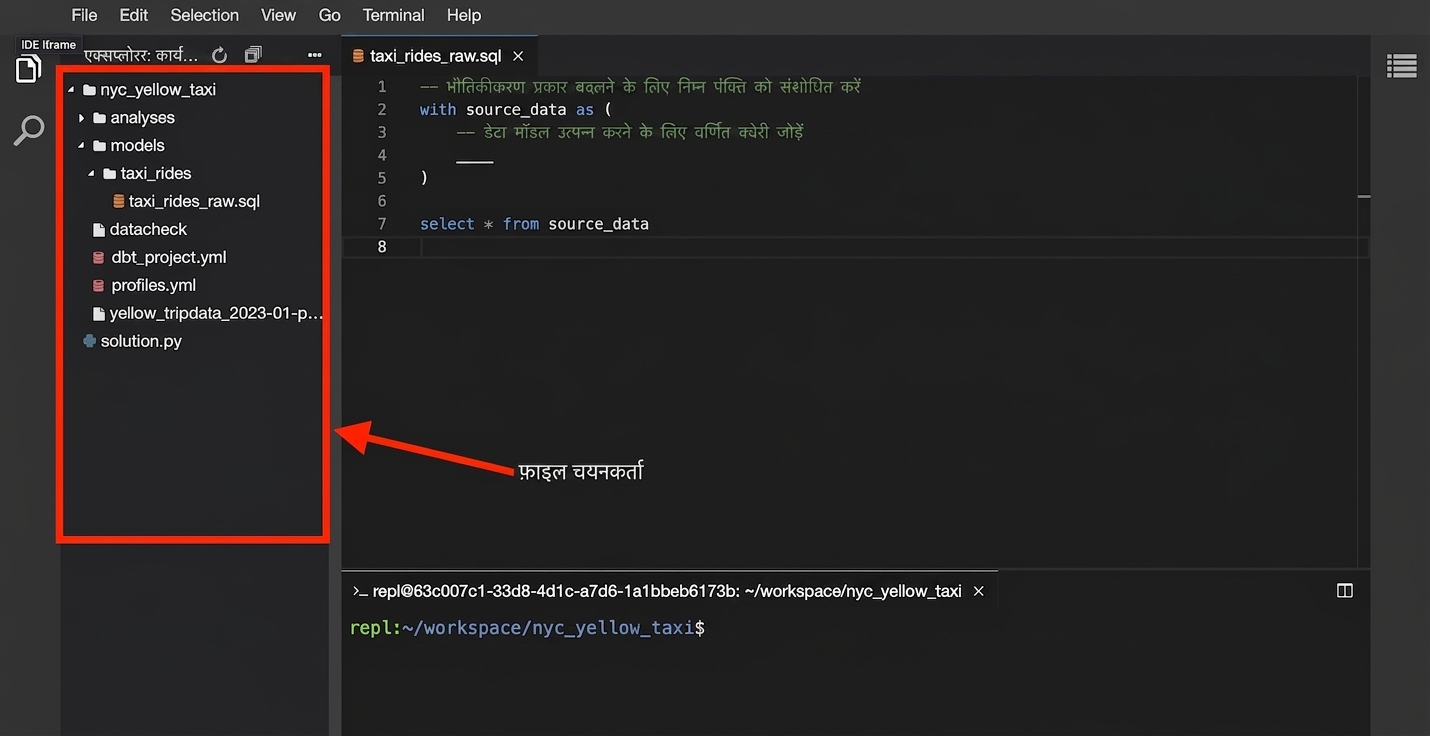Open the Search magnifier icon in sidebar

click(28, 130)
